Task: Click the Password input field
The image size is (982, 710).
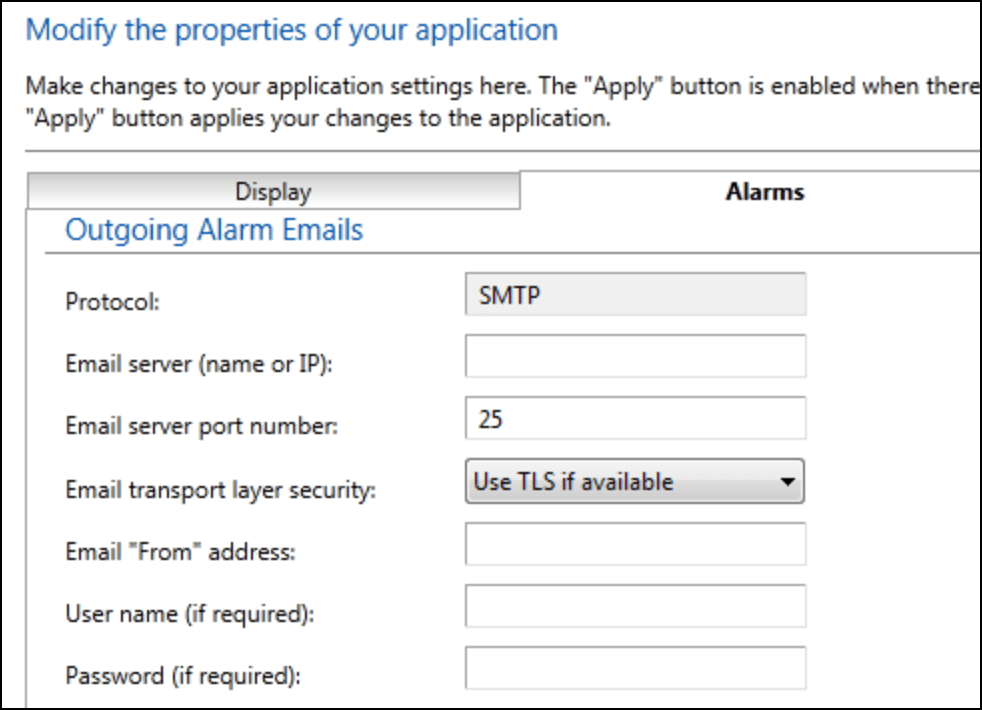Action: click(x=635, y=668)
